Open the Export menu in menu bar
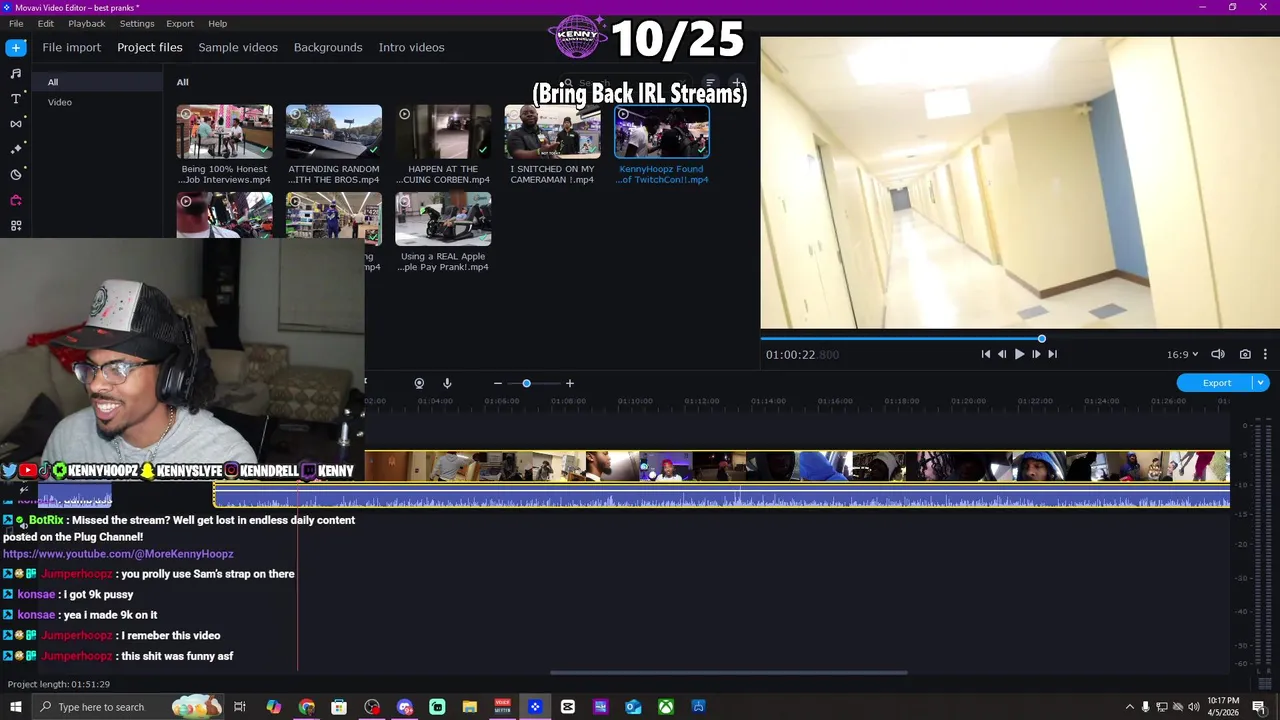This screenshot has height=720, width=1280. tap(180, 23)
